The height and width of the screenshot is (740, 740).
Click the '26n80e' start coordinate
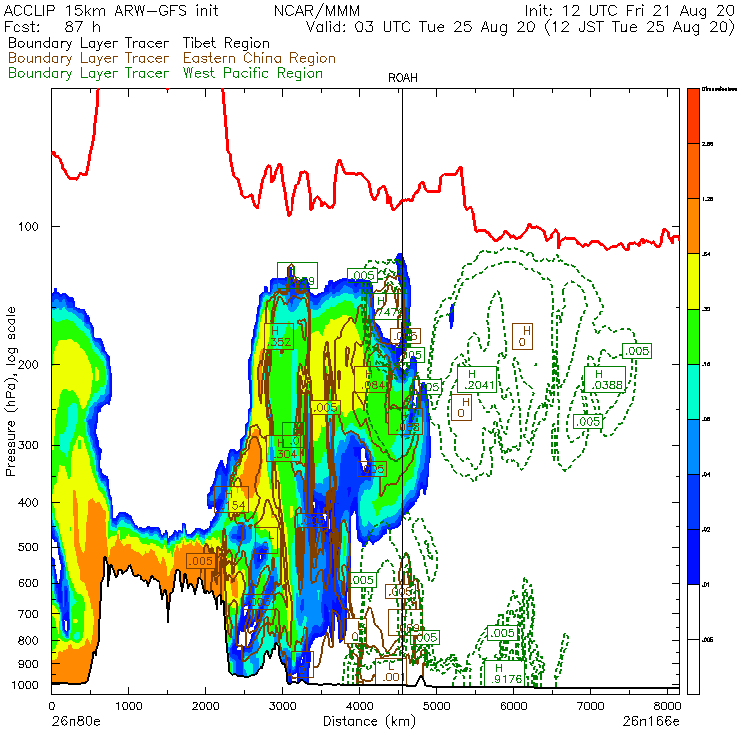pos(76,721)
